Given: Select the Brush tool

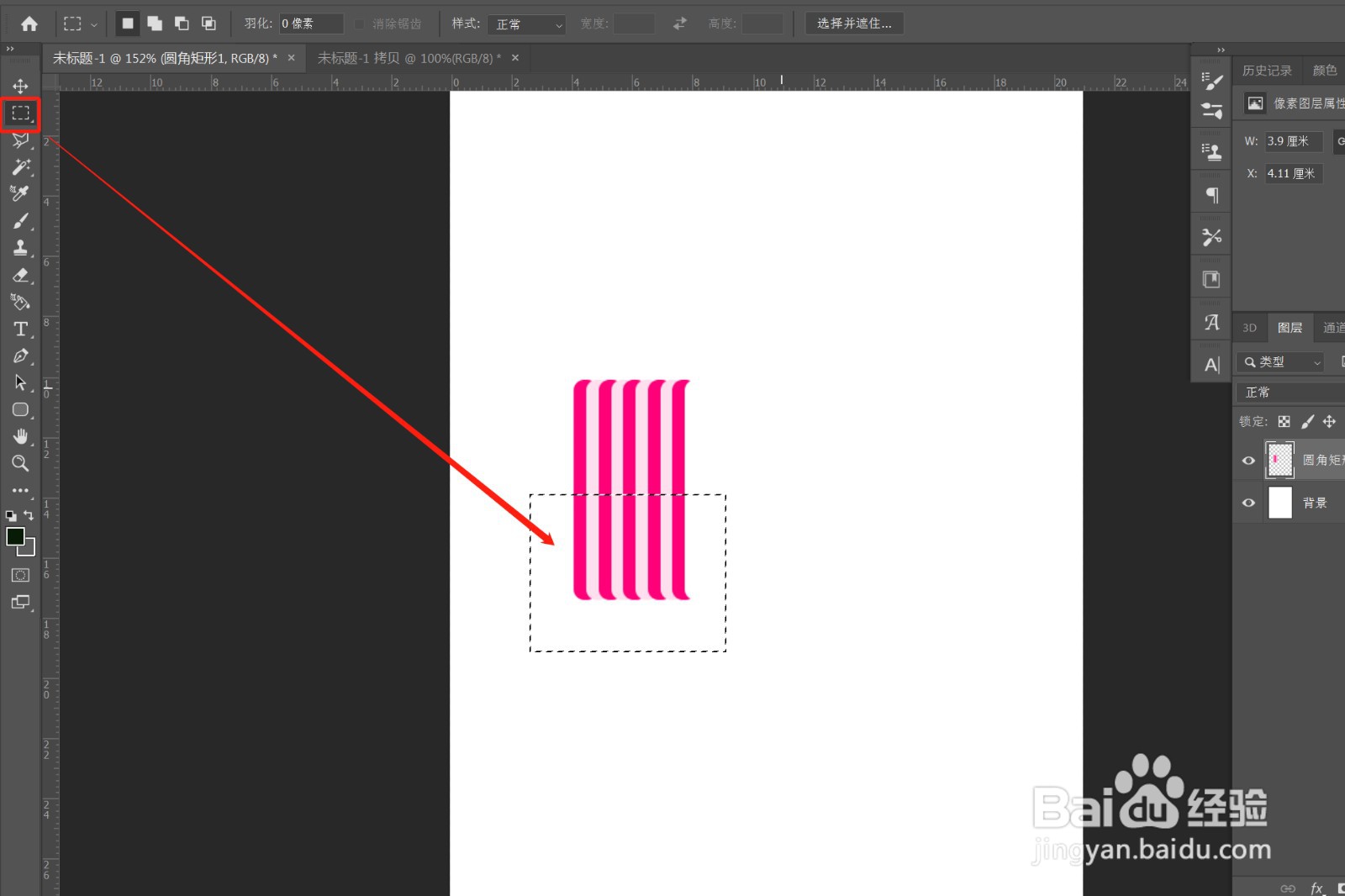Looking at the screenshot, I should click(x=20, y=221).
